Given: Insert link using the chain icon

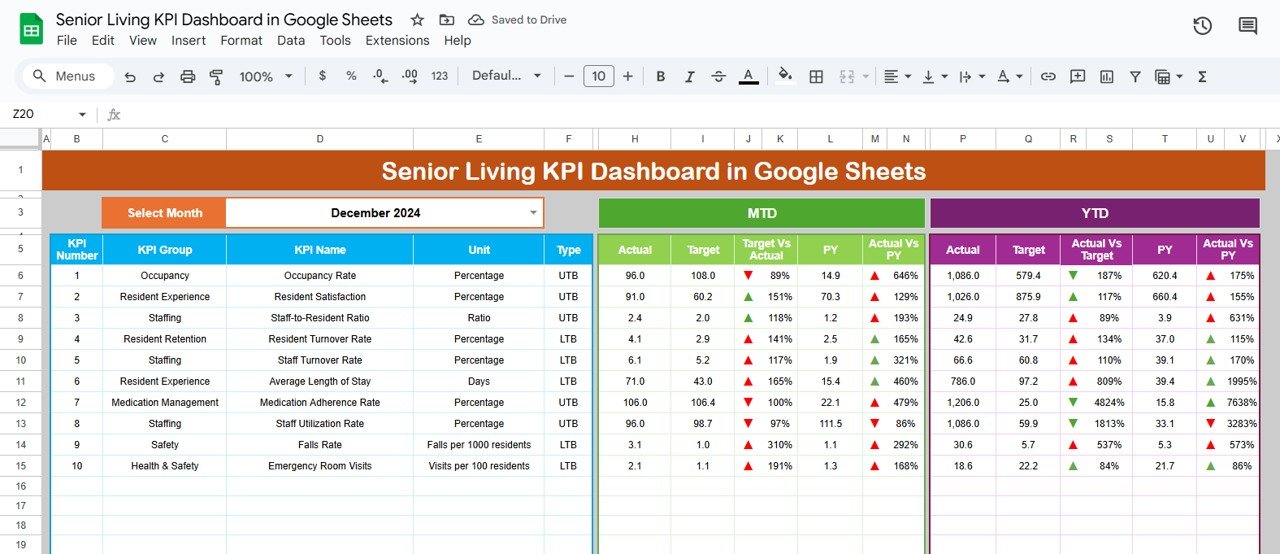Looking at the screenshot, I should point(1048,77).
